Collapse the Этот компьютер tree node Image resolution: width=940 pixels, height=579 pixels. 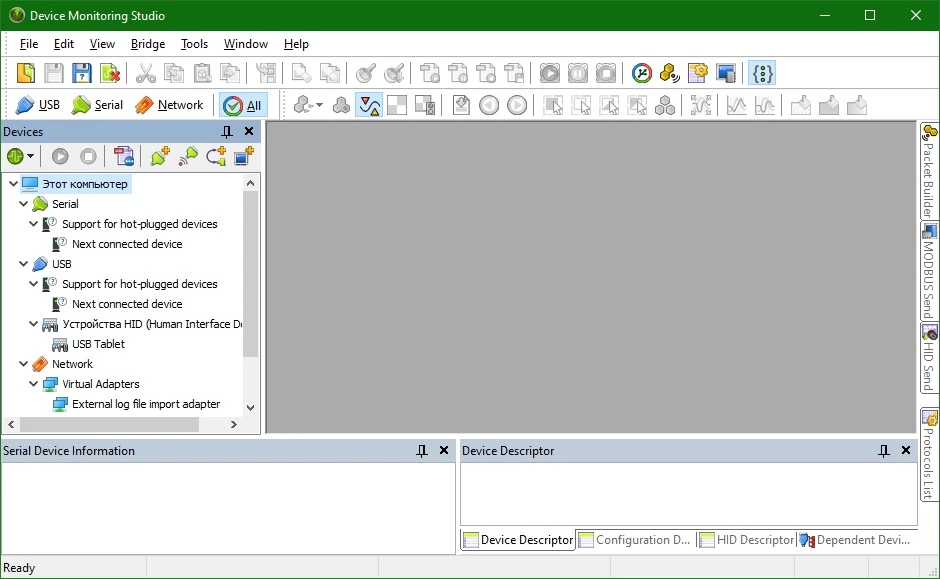[13, 183]
